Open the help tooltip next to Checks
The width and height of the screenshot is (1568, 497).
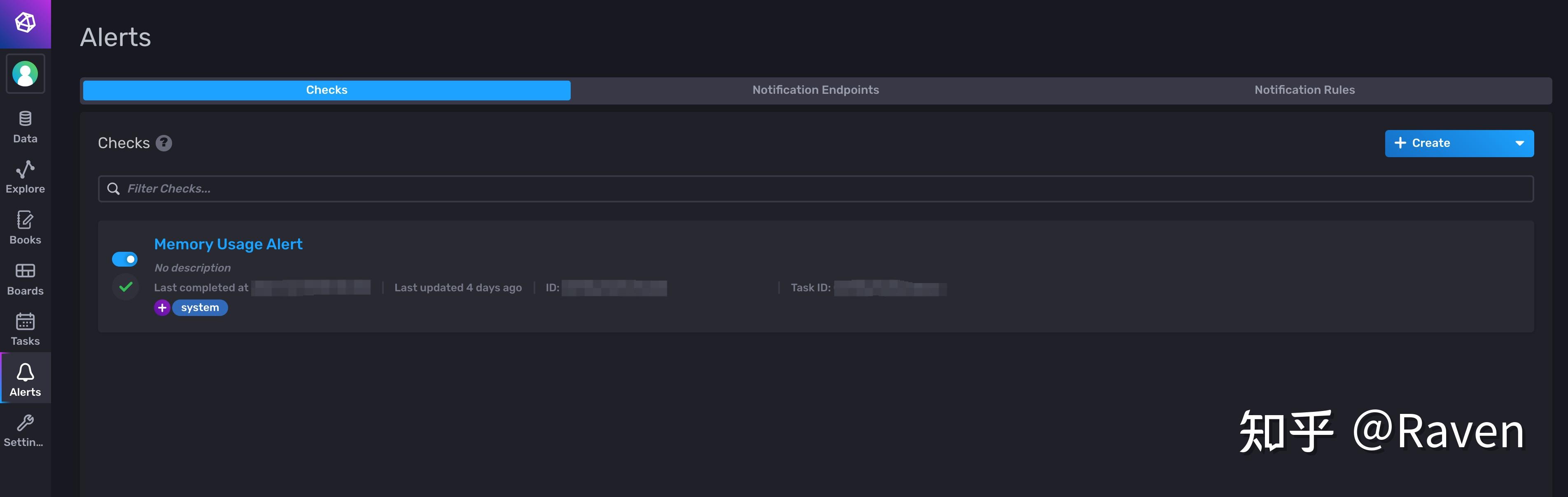point(163,143)
